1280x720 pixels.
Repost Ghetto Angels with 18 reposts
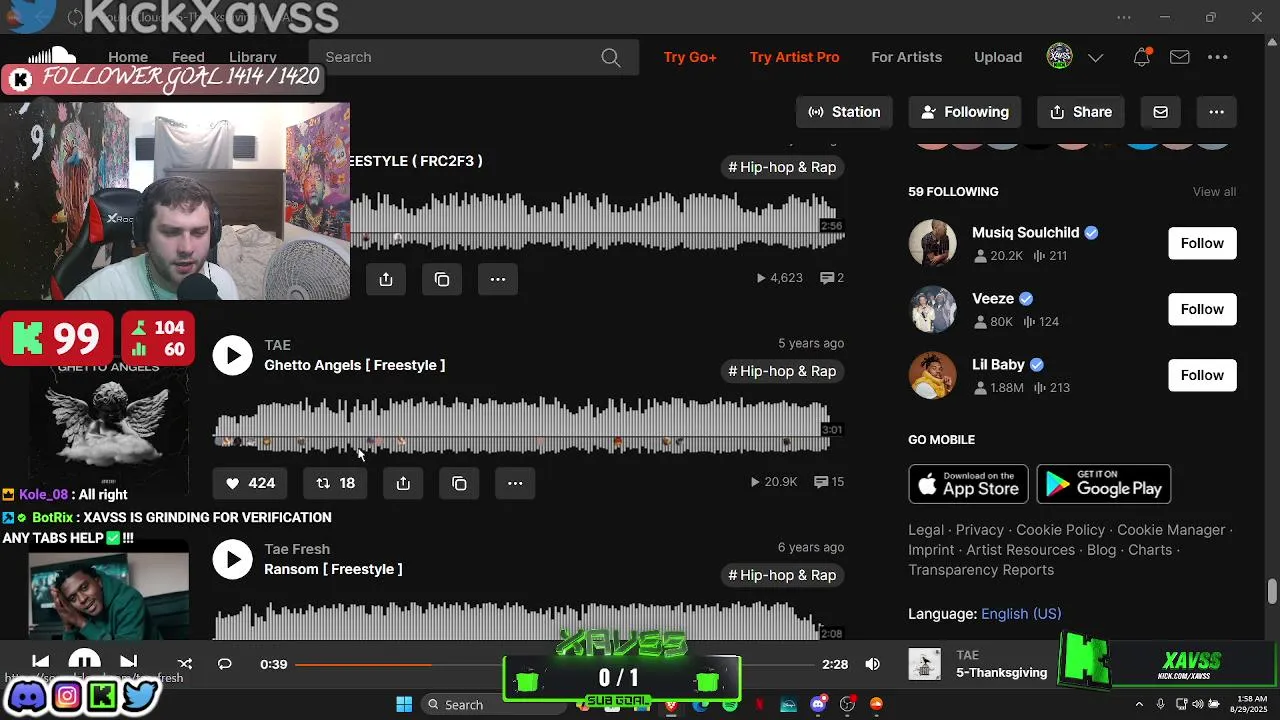click(x=335, y=483)
